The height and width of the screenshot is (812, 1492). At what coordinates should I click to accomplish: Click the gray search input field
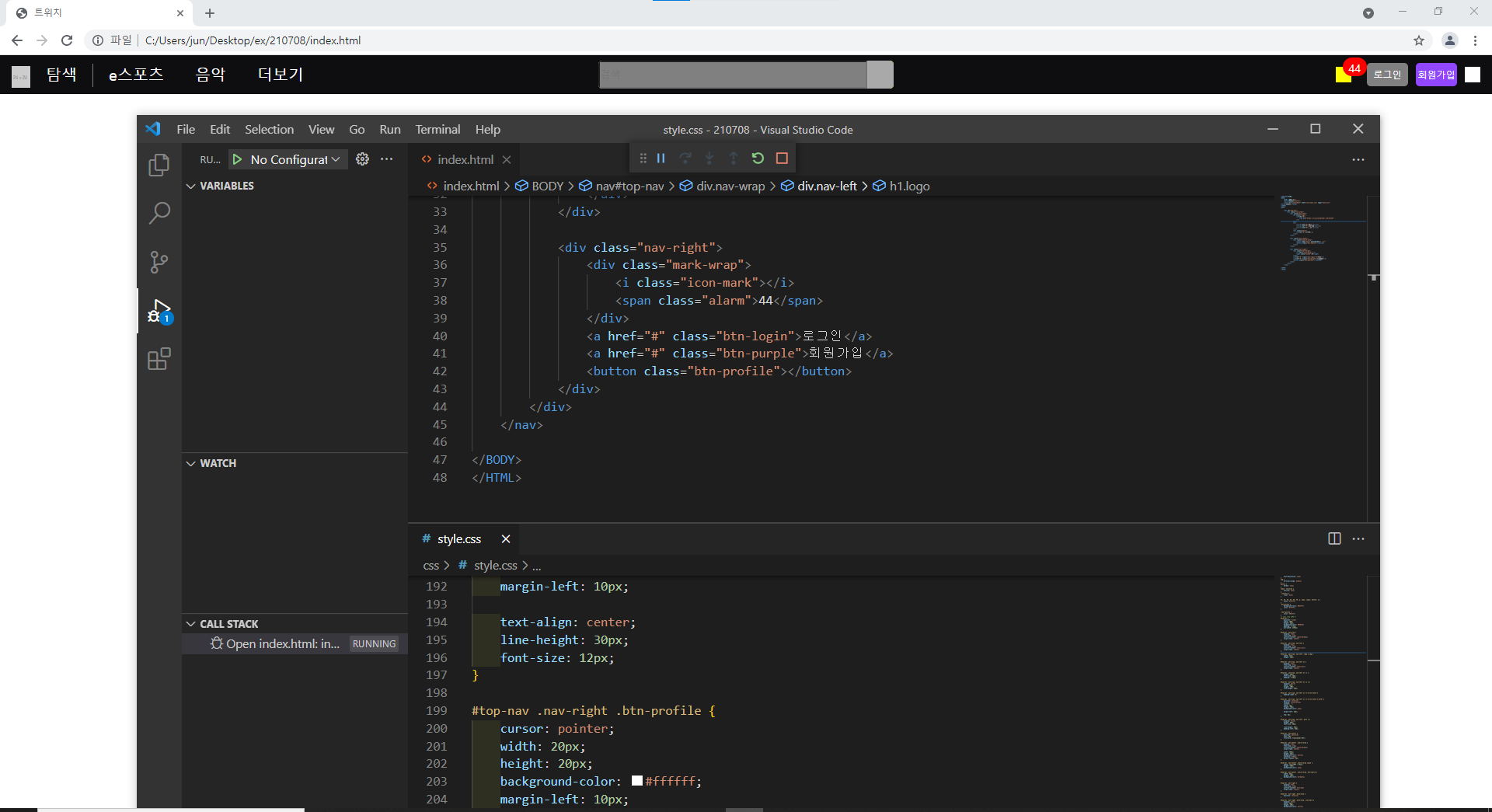tap(733, 75)
